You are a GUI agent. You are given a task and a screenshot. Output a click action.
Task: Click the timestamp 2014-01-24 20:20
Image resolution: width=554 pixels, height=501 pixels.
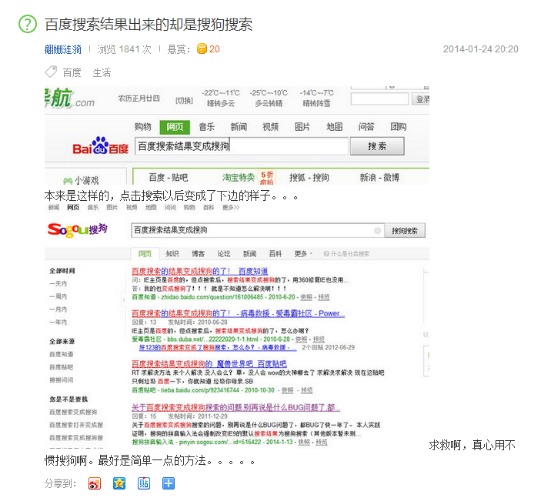pos(481,49)
